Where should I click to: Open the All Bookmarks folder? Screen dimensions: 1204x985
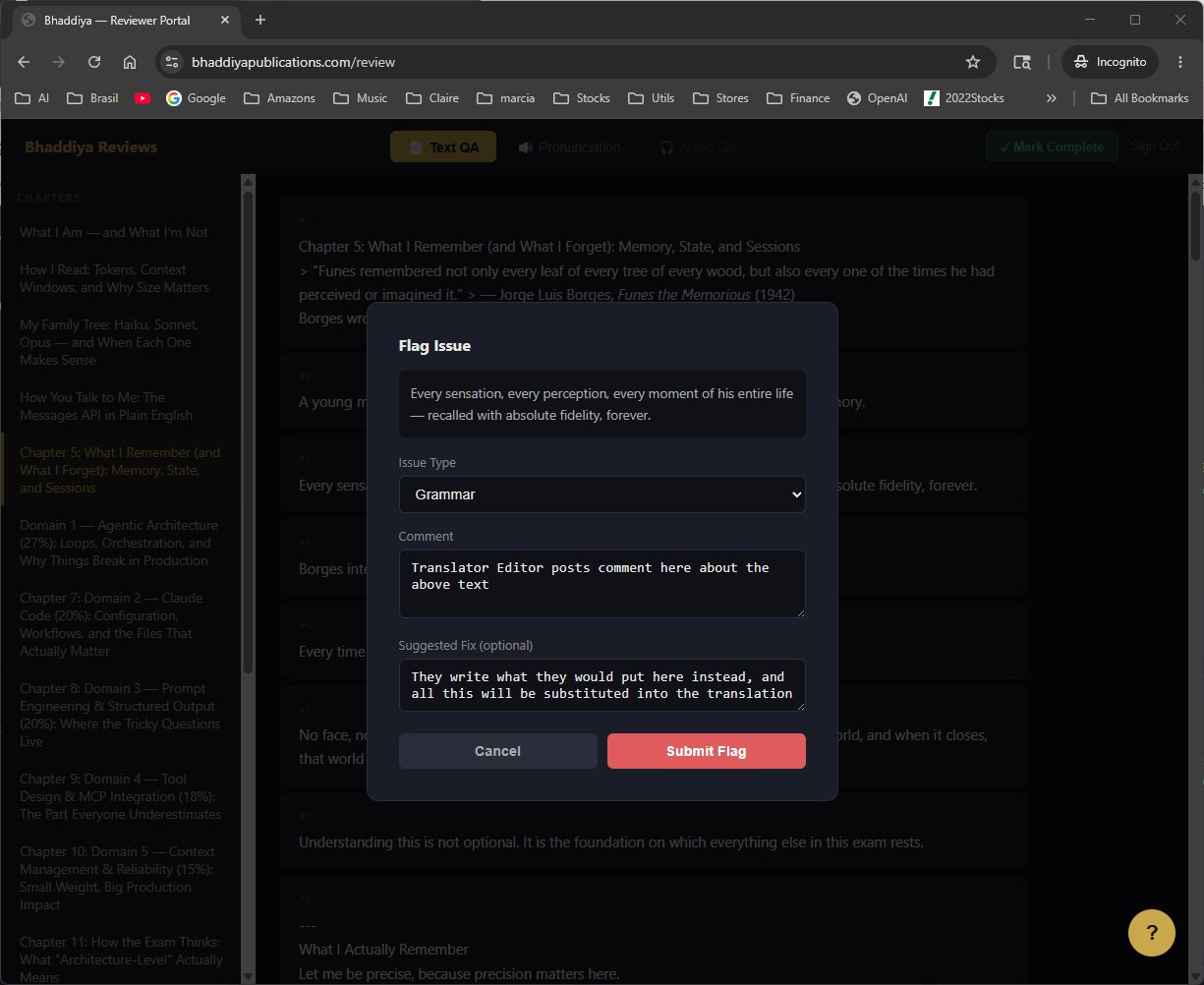point(1140,98)
